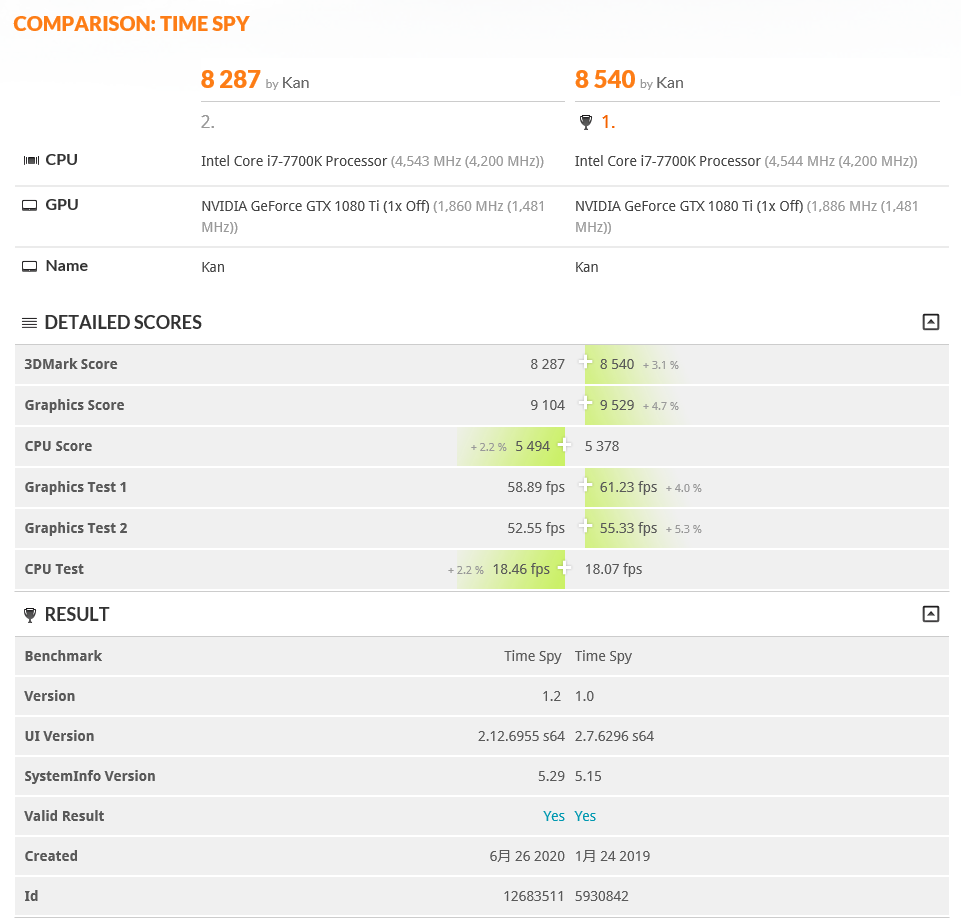Collapse the Detailed Scores section
Image resolution: width=961 pixels, height=921 pixels.
click(x=930, y=322)
